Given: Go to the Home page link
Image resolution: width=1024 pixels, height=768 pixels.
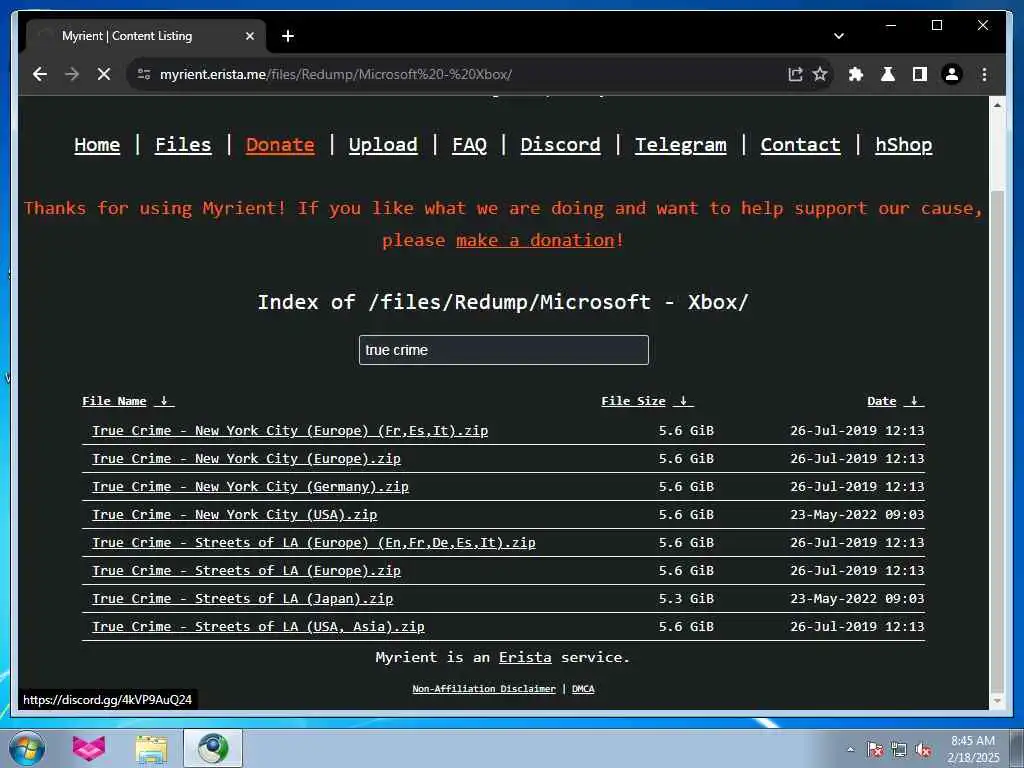Looking at the screenshot, I should (97, 145).
